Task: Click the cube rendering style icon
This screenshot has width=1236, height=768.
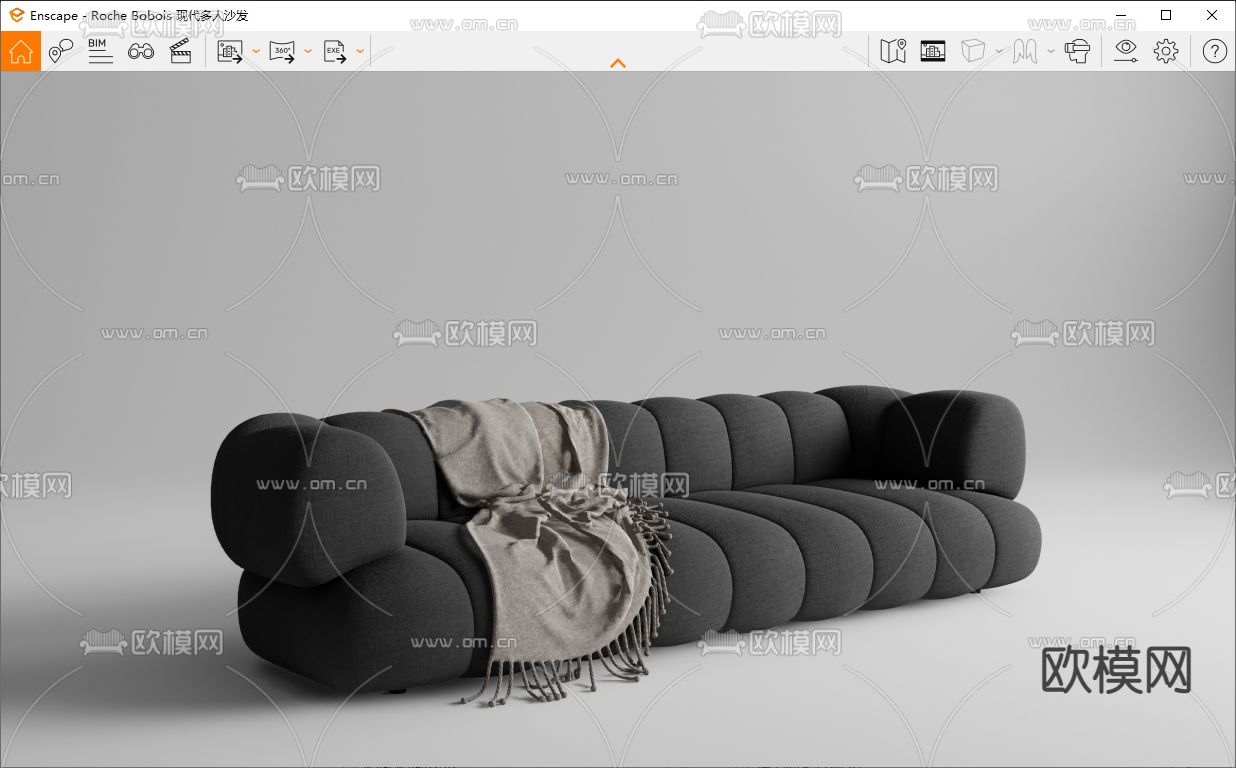Action: [973, 51]
